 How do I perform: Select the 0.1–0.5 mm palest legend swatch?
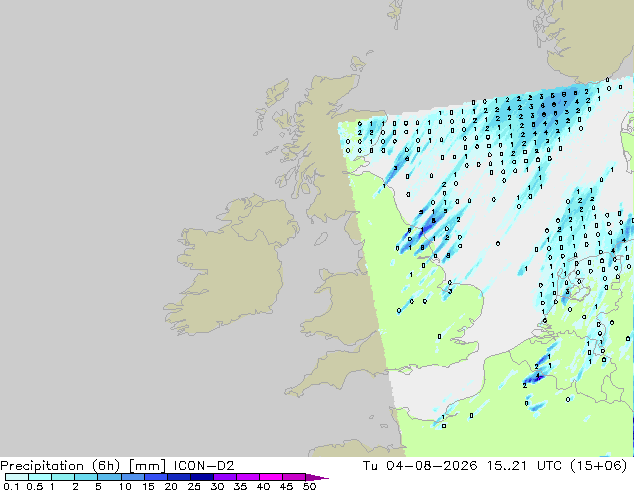click(x=17, y=477)
